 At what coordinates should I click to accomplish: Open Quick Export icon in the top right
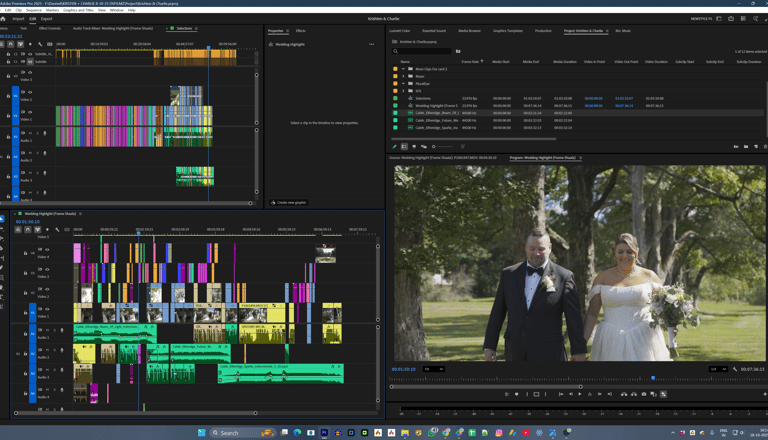[731, 18]
